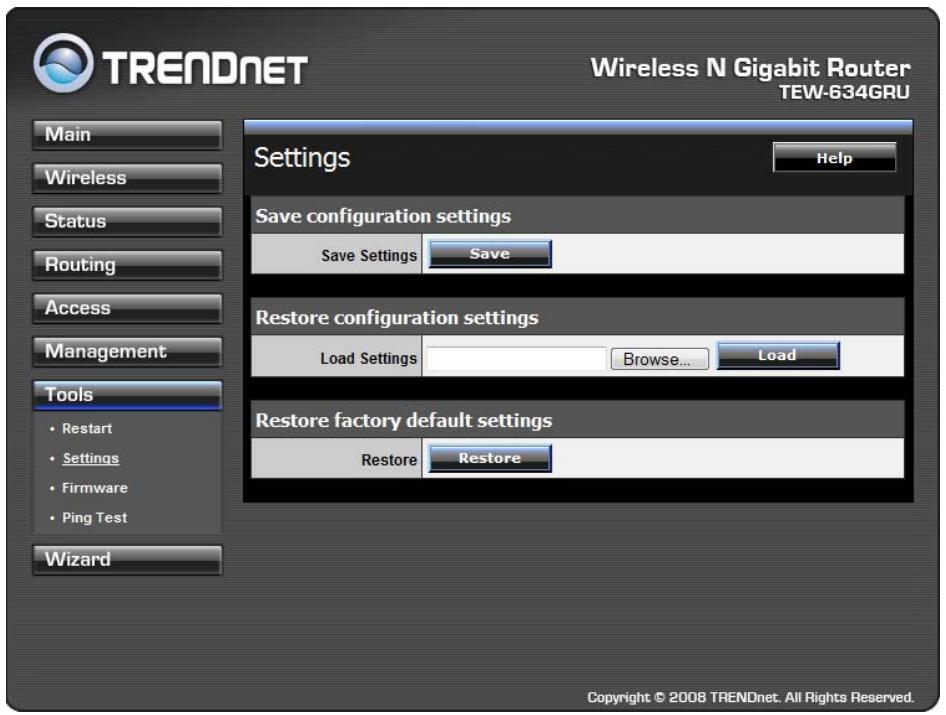Open the Status menu section
Screen dimensions: 946x715
(127, 221)
